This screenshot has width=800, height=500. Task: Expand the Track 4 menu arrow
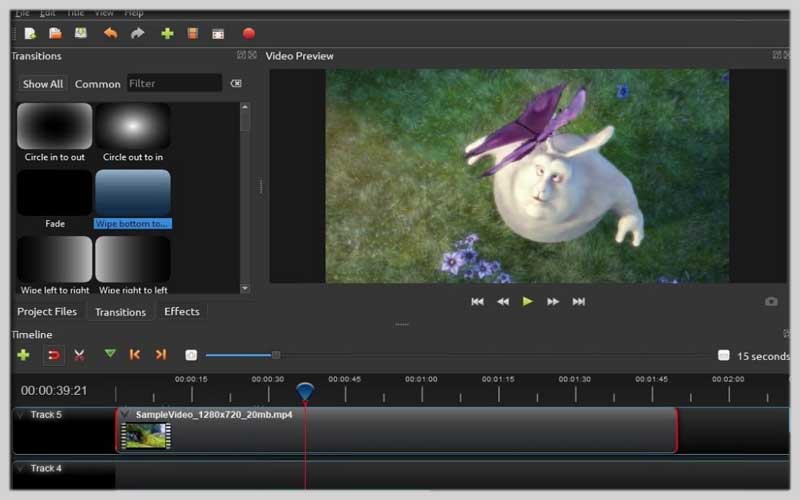pos(20,468)
